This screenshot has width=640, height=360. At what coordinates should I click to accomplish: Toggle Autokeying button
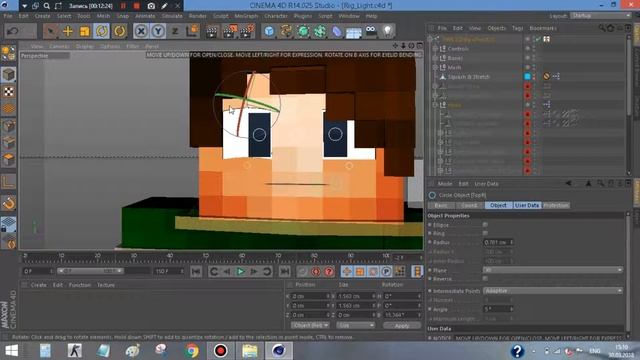[316, 271]
